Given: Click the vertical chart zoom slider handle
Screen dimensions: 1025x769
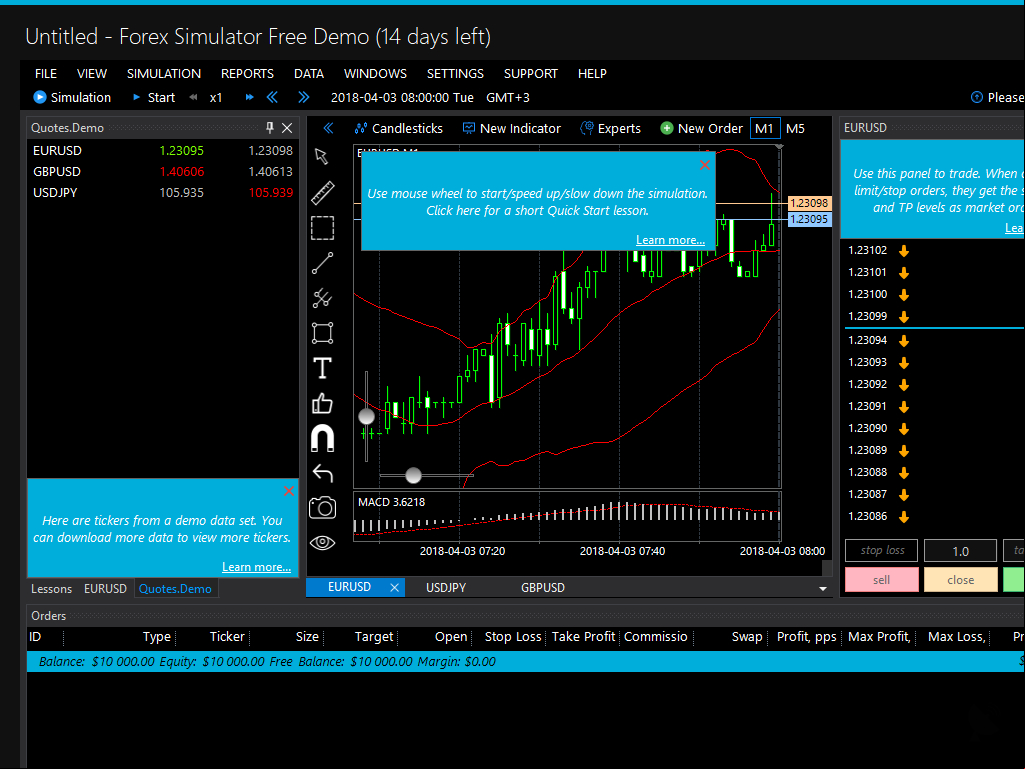Looking at the screenshot, I should point(366,416).
